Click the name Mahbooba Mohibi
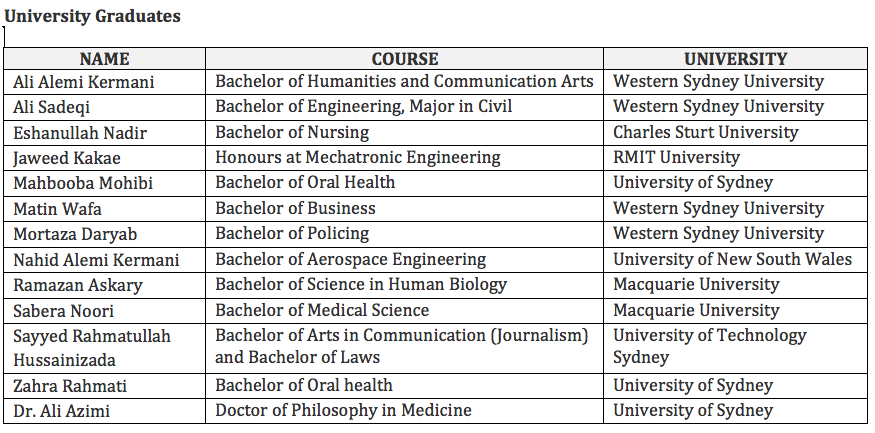Viewport: 875px width, 433px height. point(83,183)
